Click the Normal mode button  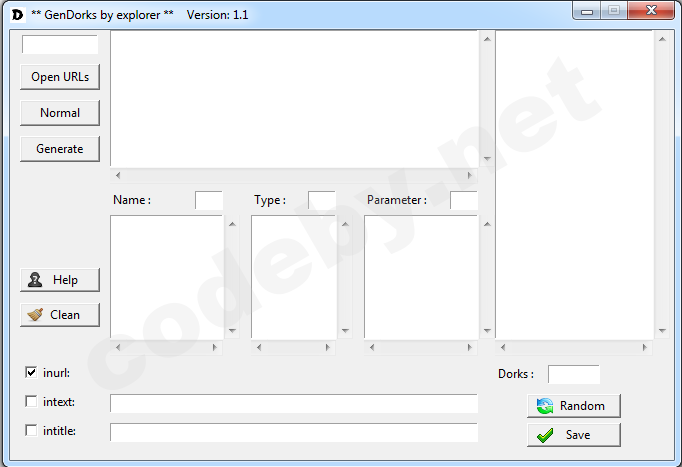pos(60,113)
